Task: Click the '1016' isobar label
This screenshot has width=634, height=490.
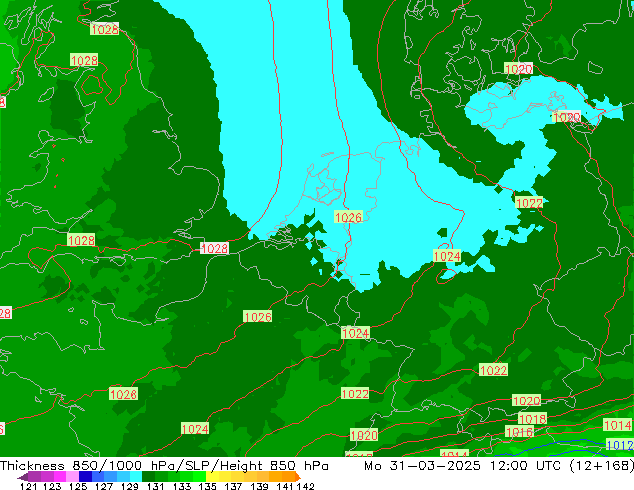Action: 519,432
